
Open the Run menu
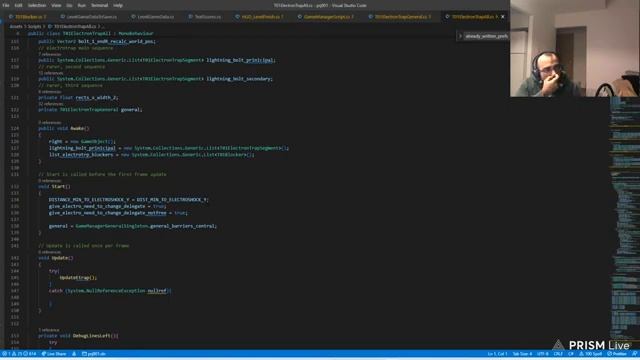(82, 5)
